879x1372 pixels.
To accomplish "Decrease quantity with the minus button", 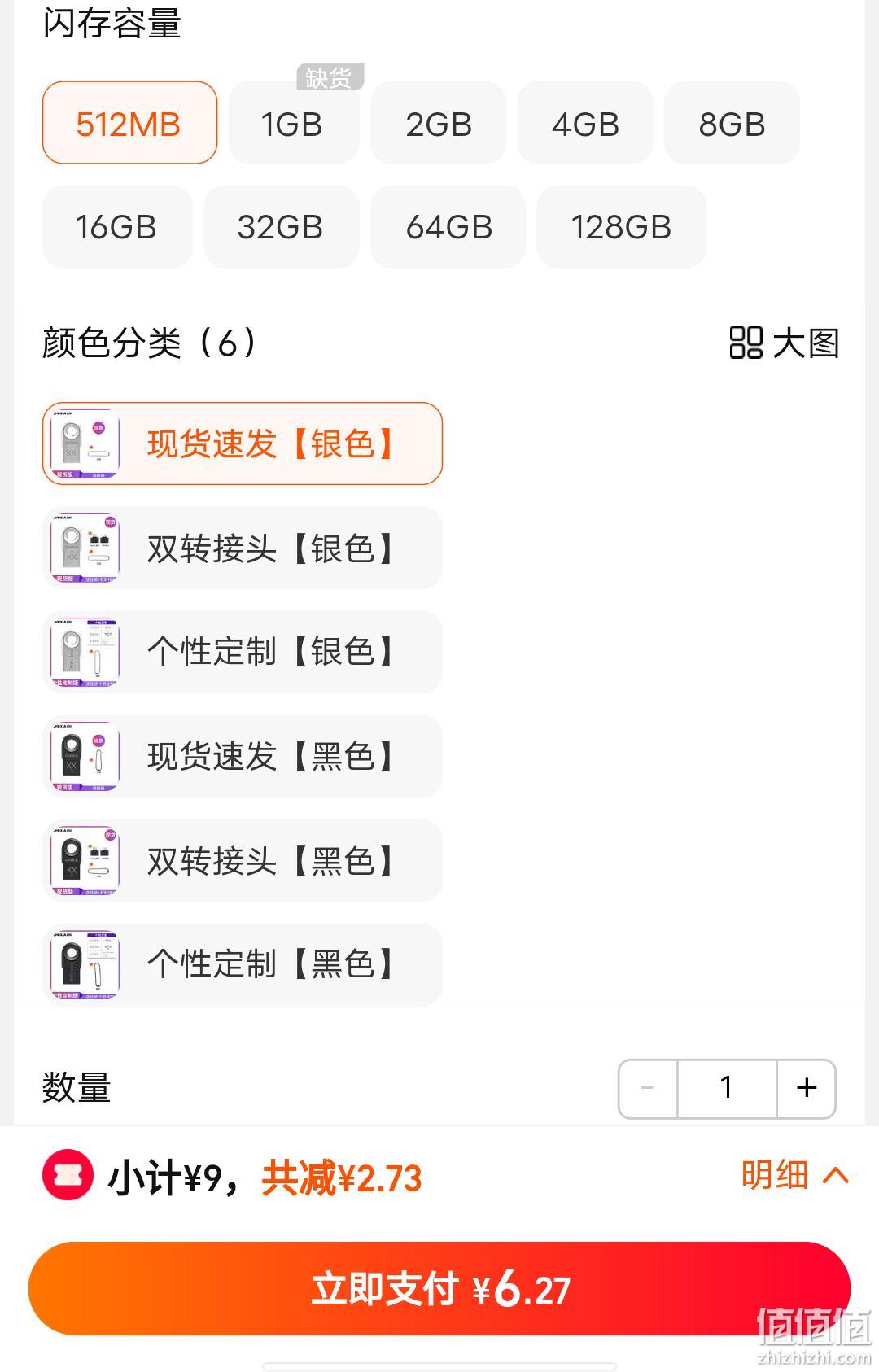I will pyautogui.click(x=648, y=1088).
